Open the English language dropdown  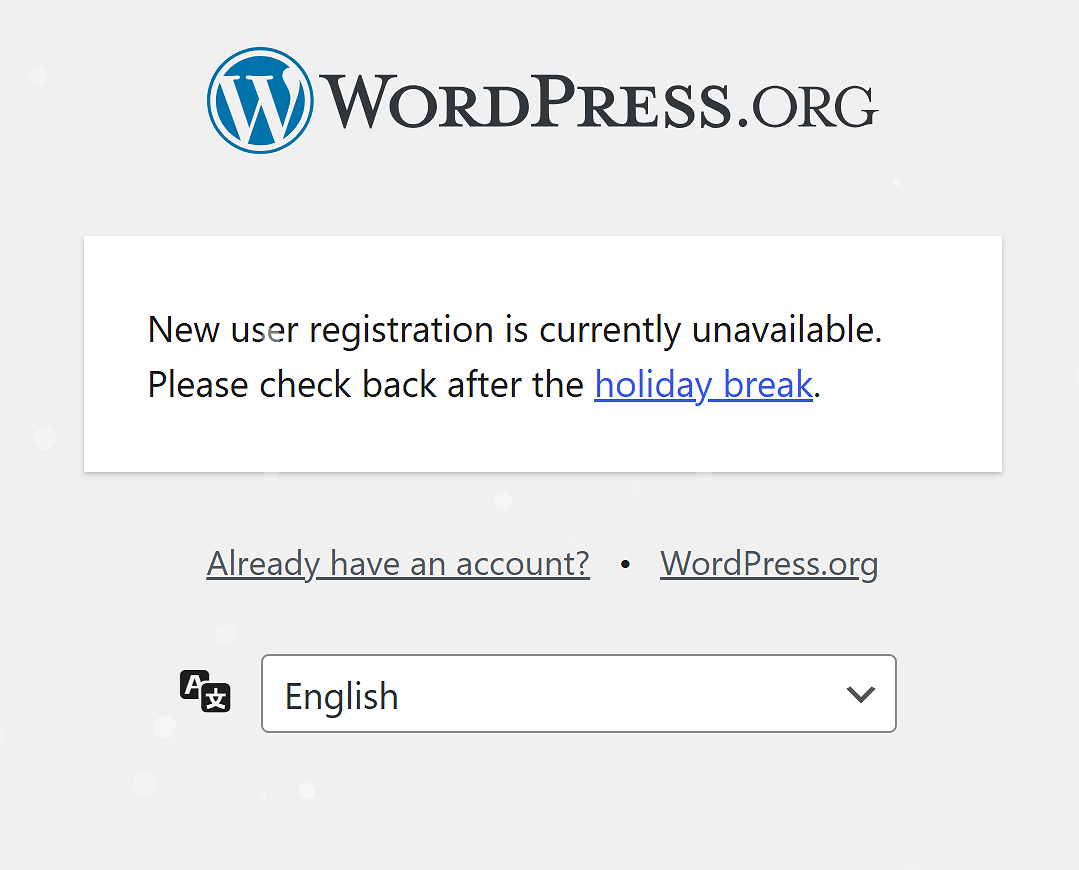578,694
